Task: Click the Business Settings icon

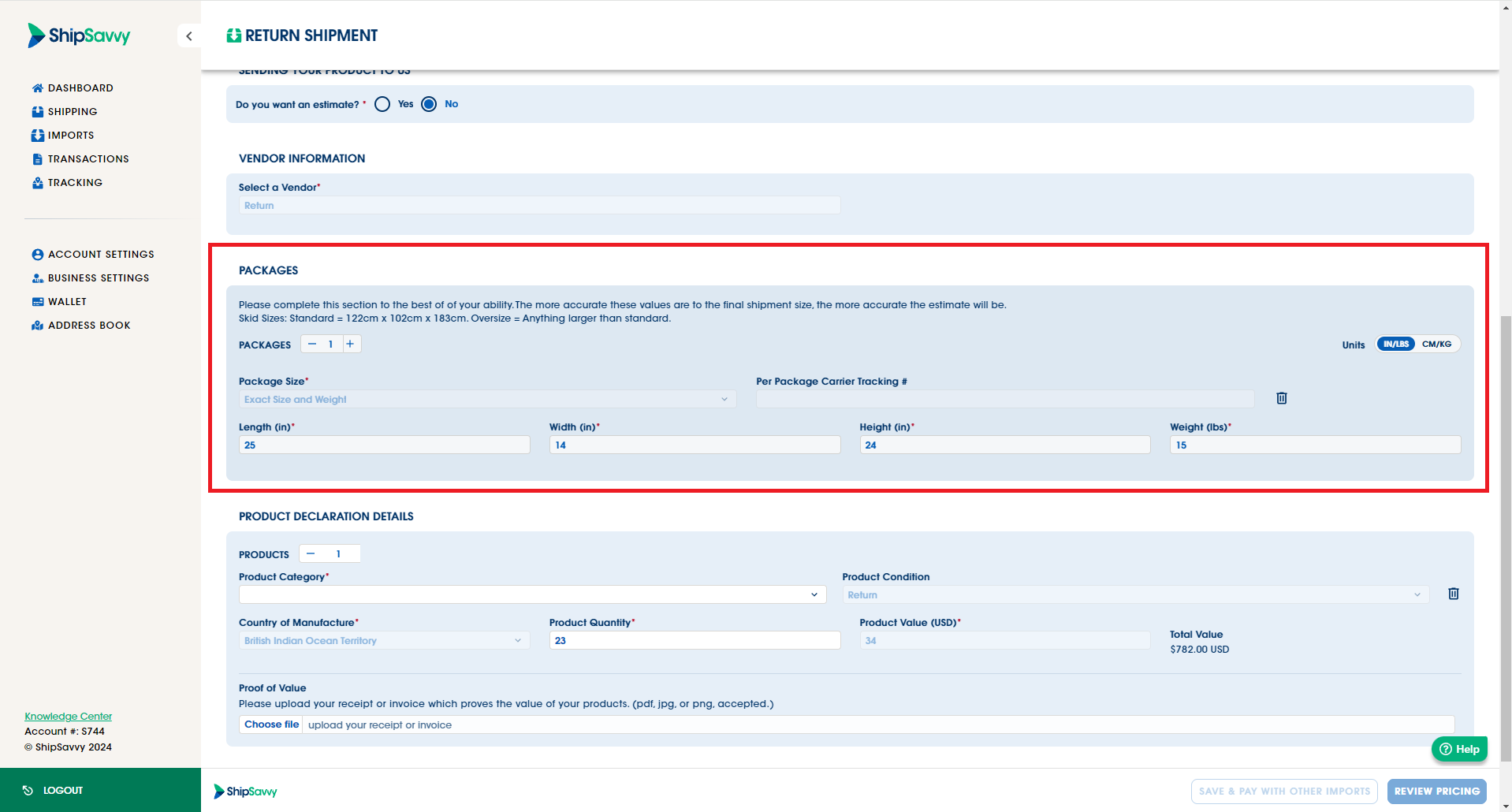Action: 37,278
